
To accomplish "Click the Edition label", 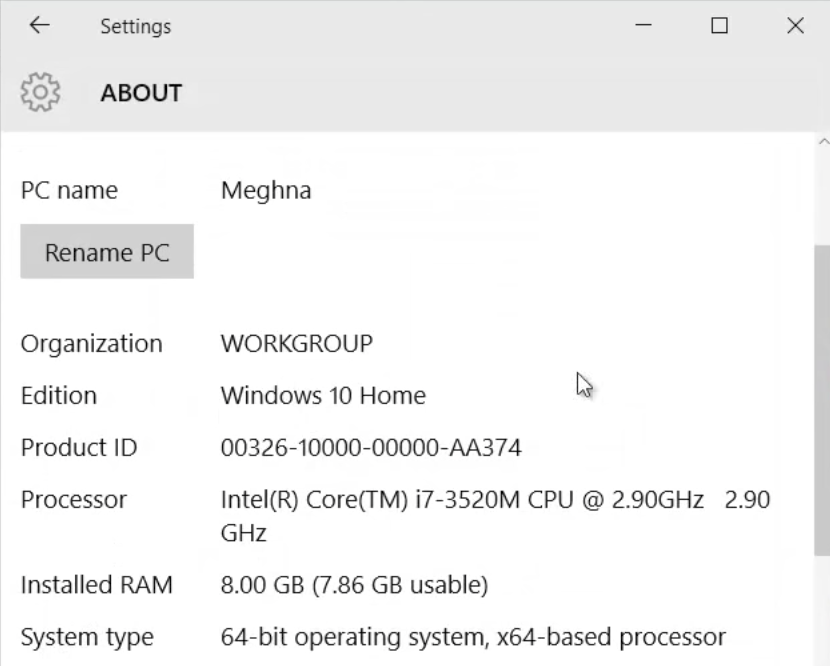I will coord(58,395).
